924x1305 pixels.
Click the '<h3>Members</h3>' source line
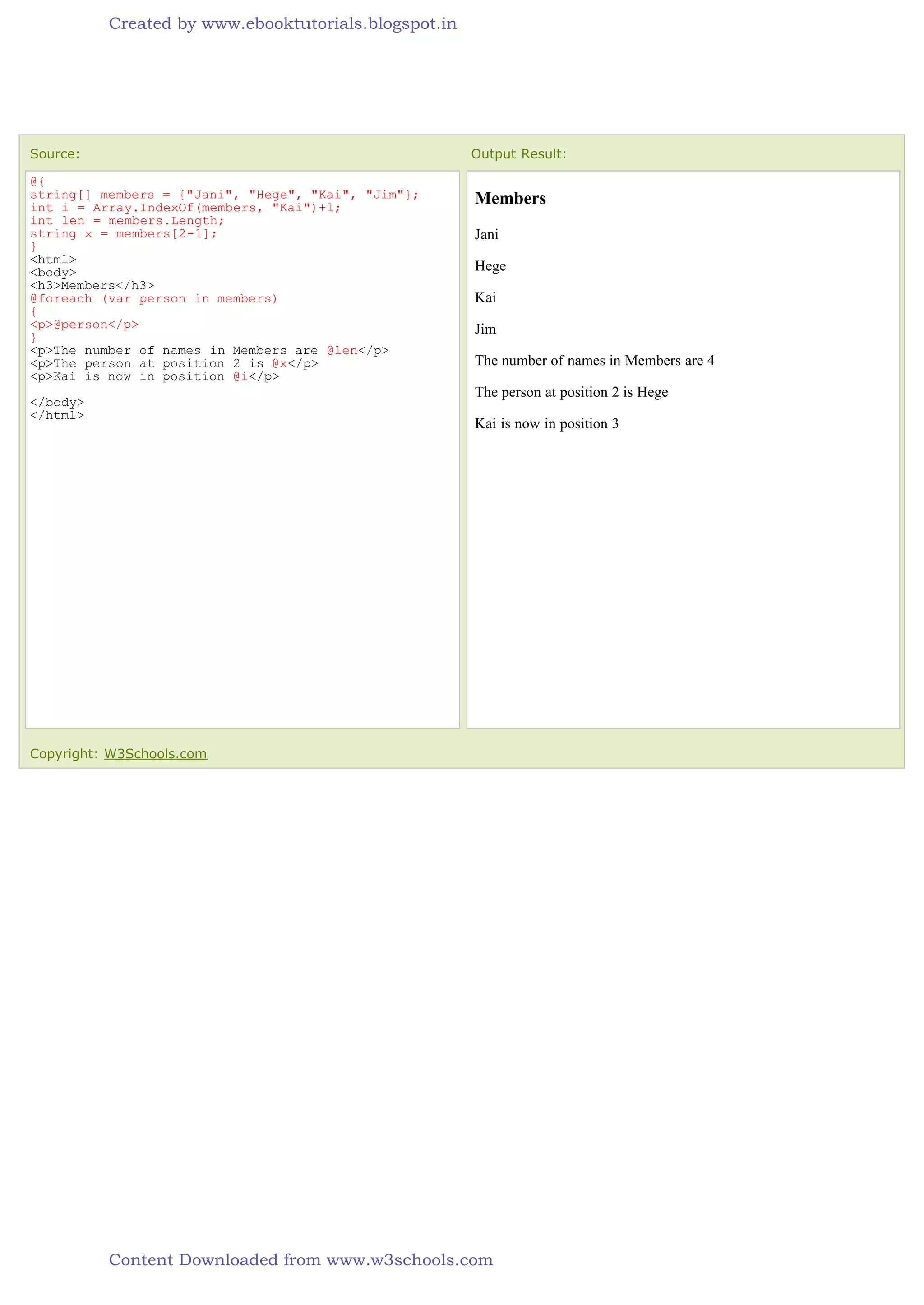coord(92,286)
